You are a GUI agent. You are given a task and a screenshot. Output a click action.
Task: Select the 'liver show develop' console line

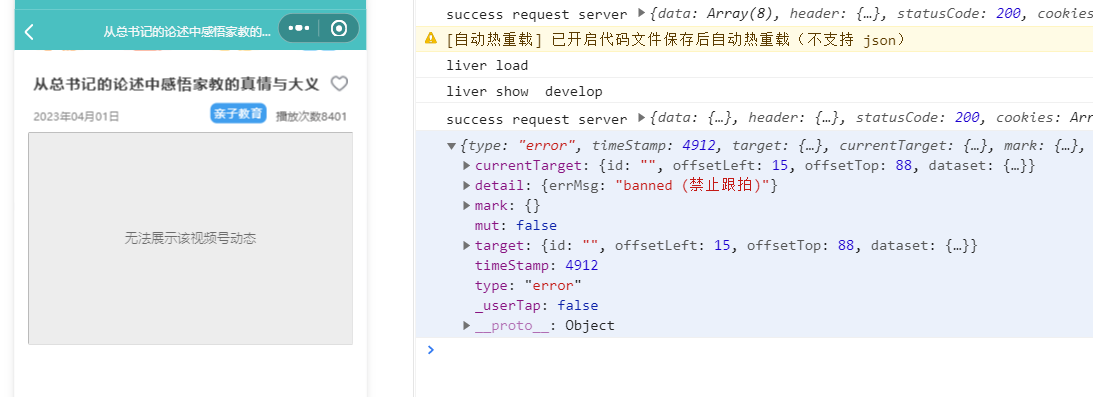524,92
